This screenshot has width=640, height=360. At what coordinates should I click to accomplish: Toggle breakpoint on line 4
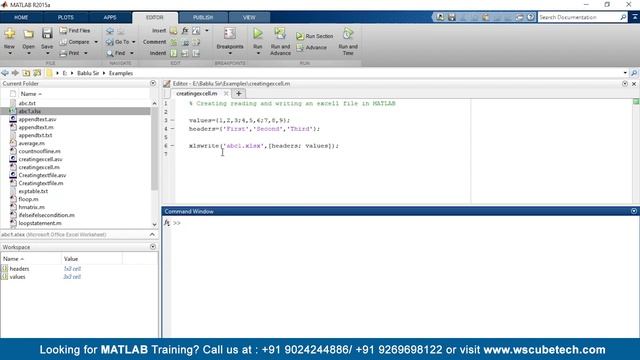click(172, 129)
